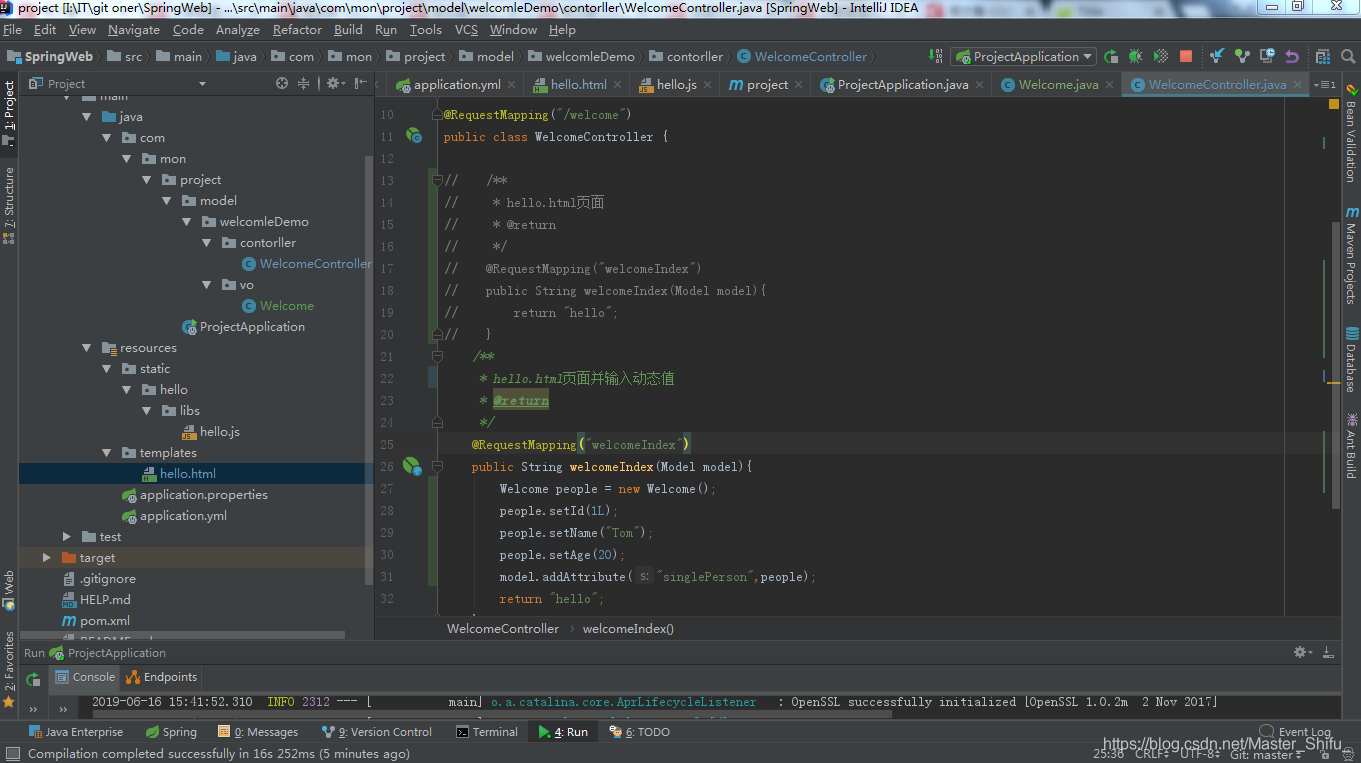The image size is (1361, 763).
Task: Hide the Run tool window
Action: click(1328, 652)
